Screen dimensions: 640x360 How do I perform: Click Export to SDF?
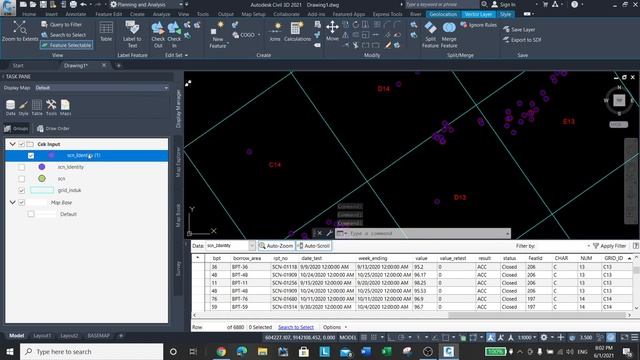pos(522,40)
